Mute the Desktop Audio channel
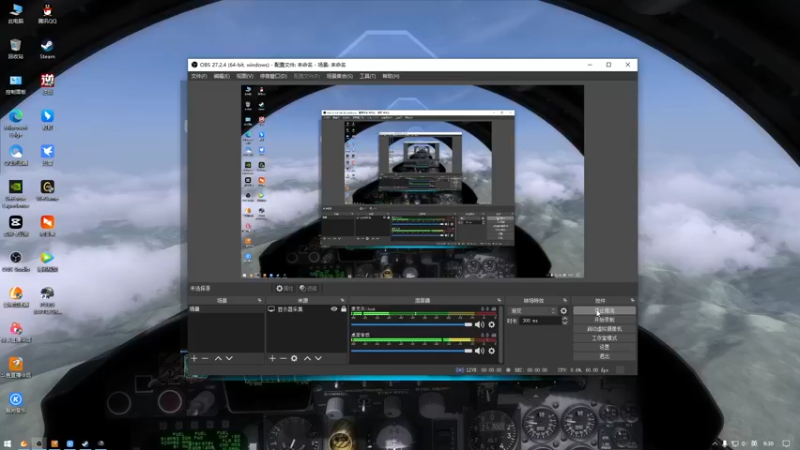The height and width of the screenshot is (450, 800). click(480, 351)
